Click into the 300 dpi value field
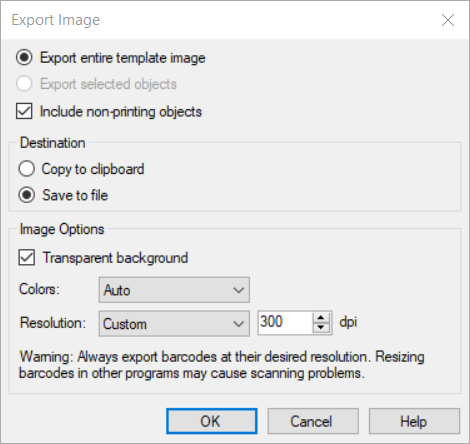Viewport: 470px width, 444px height. (x=285, y=322)
